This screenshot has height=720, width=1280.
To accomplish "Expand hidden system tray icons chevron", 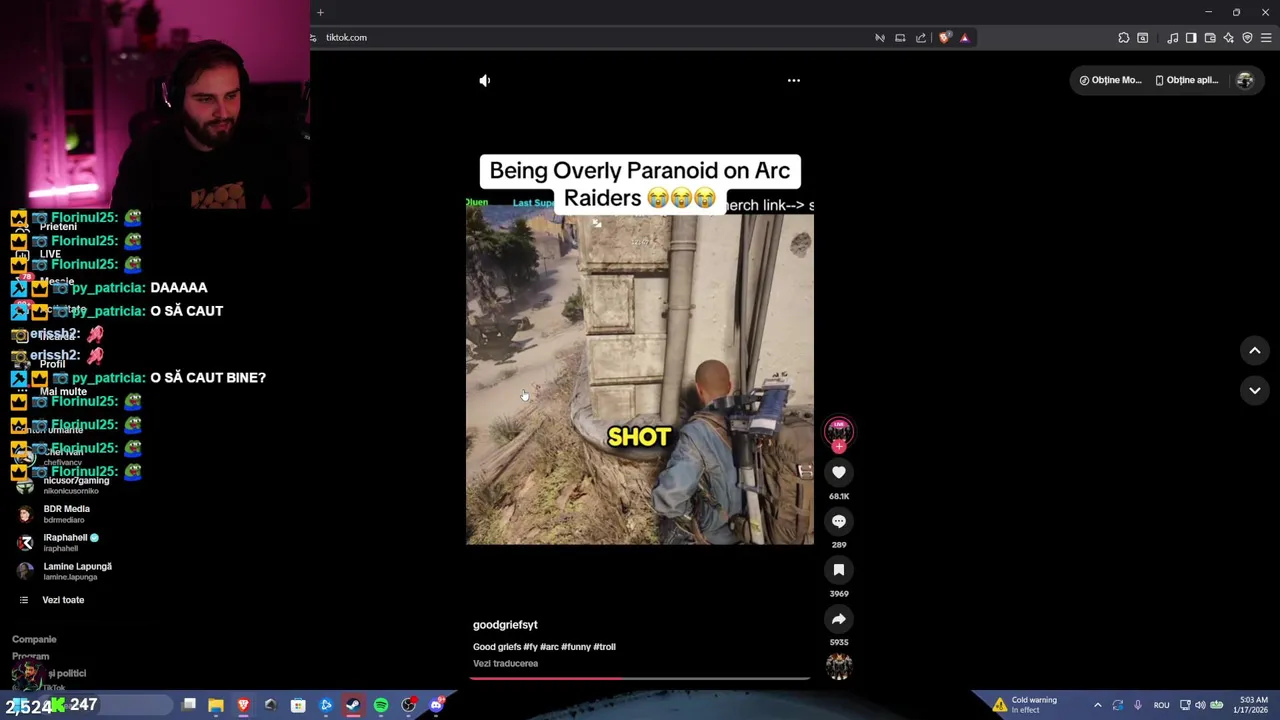I will coord(1097,705).
